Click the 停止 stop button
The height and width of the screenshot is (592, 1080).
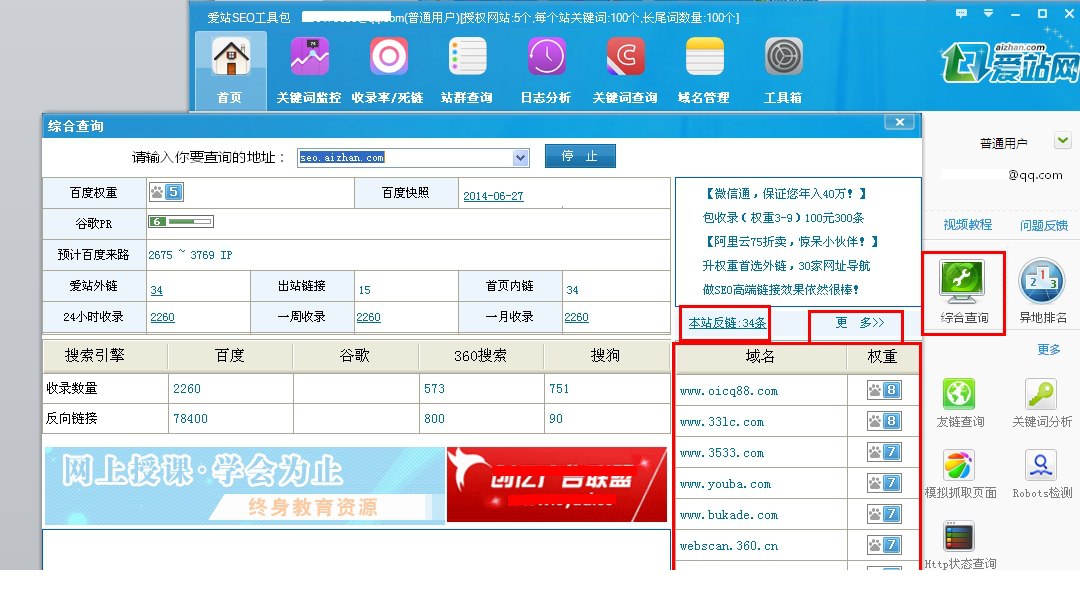tap(580, 156)
